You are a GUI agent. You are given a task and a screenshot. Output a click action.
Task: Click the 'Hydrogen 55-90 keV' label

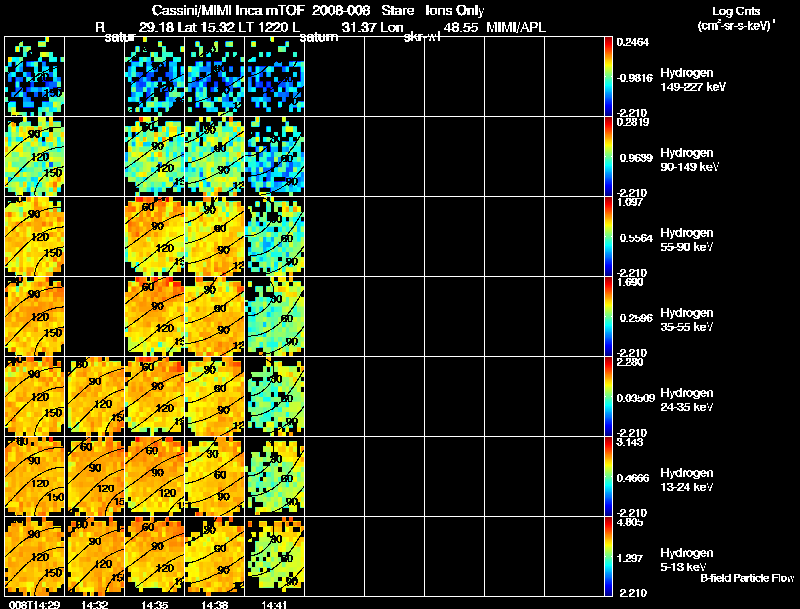point(687,240)
